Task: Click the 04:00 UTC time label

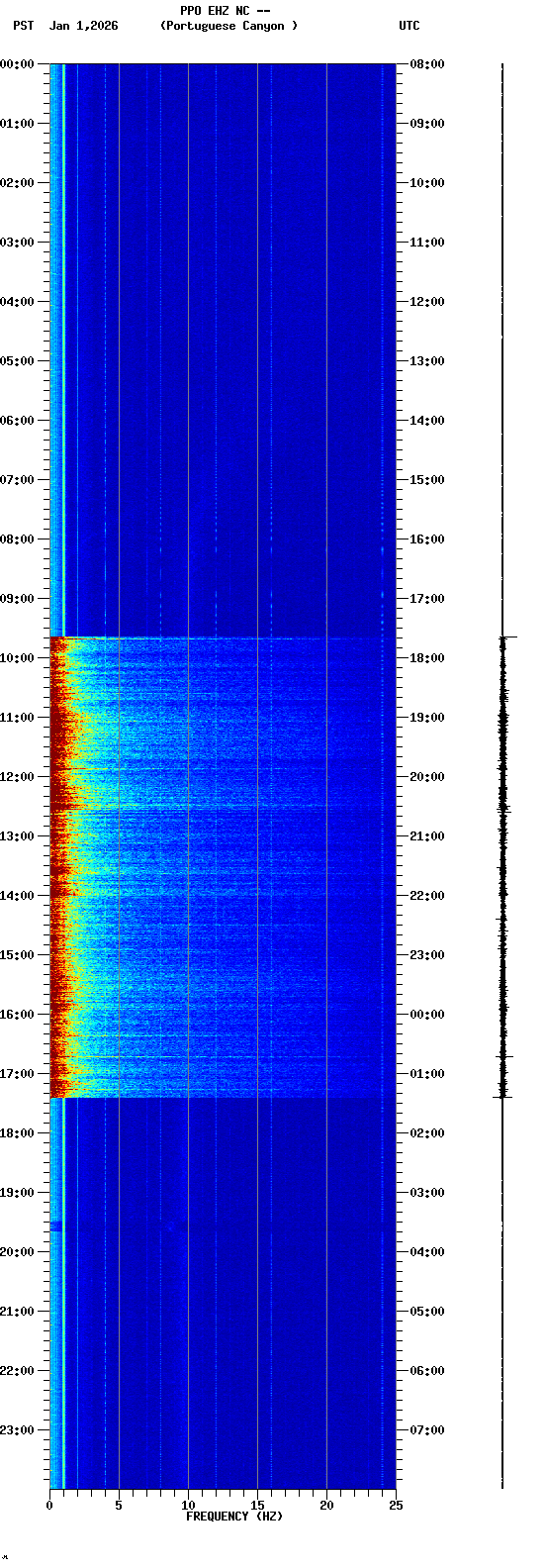Action: point(427,1252)
